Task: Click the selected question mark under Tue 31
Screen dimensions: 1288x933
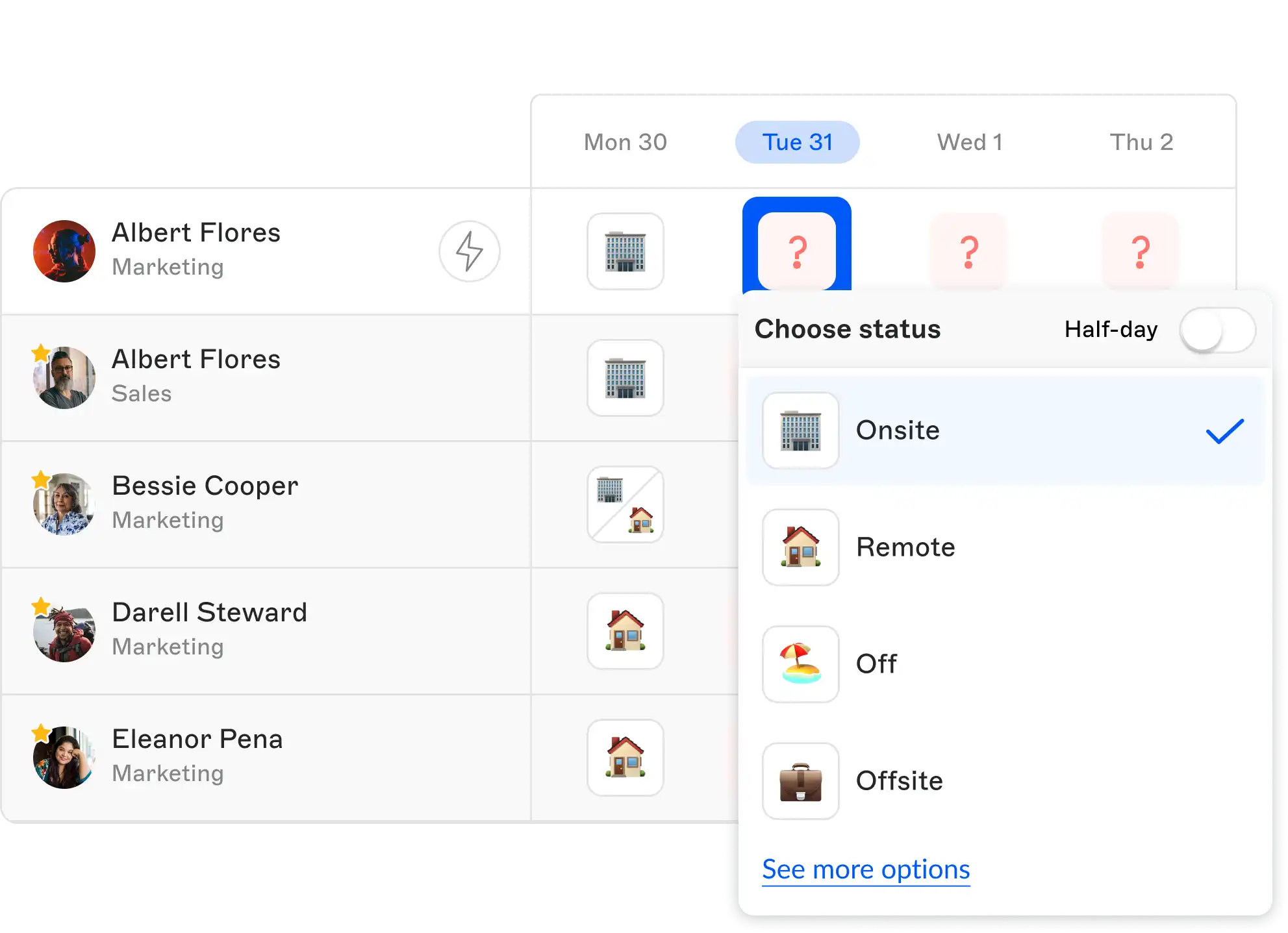Action: click(798, 251)
